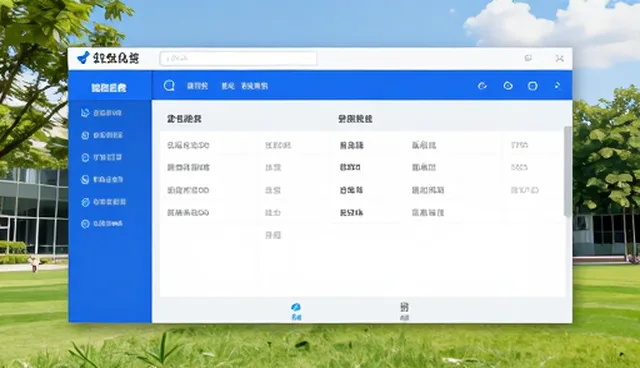640x368 pixels.
Task: Click the magnifier icon in blue toolbar
Action: (x=169, y=86)
